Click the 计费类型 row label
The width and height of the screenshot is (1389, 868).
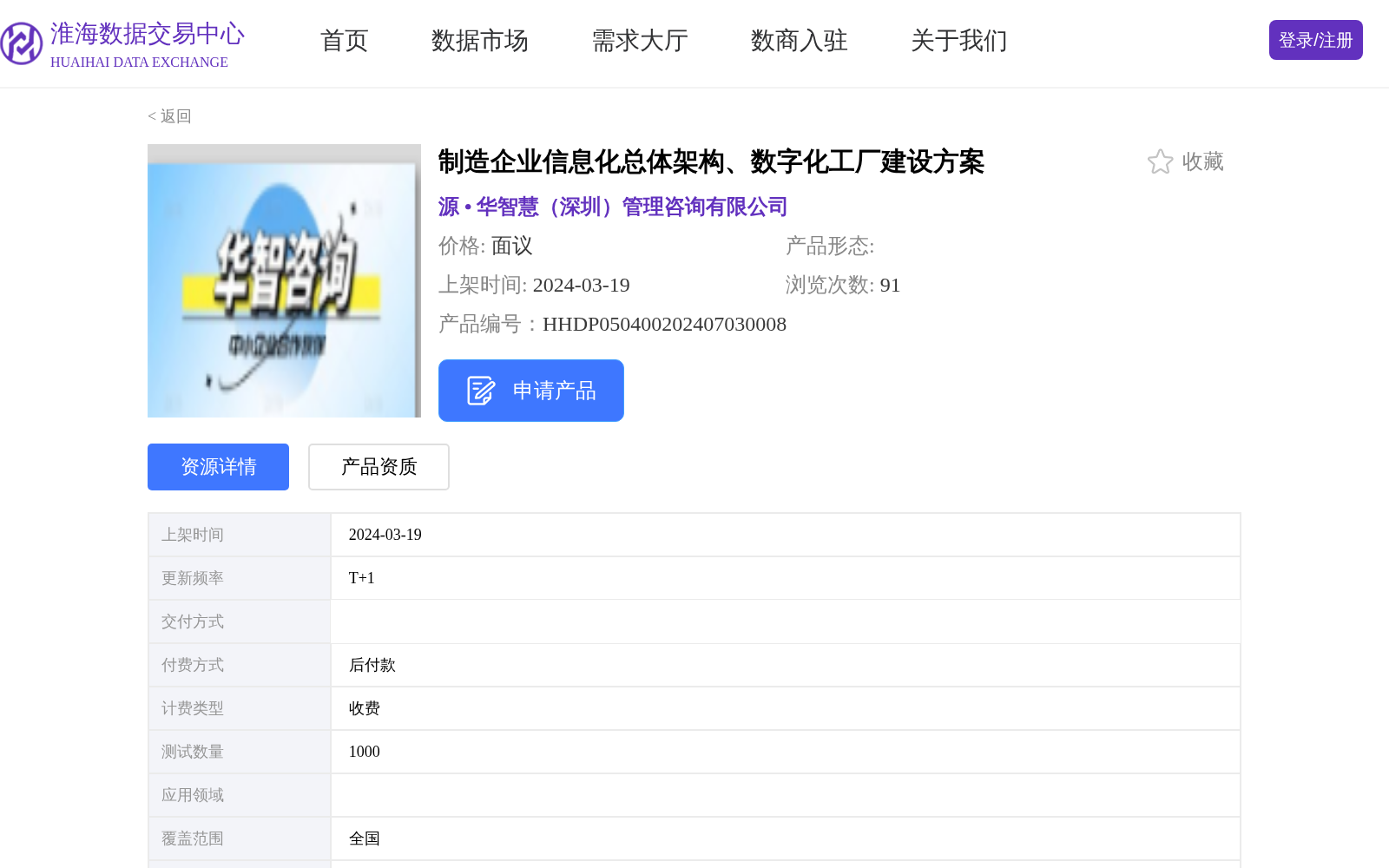coord(239,708)
